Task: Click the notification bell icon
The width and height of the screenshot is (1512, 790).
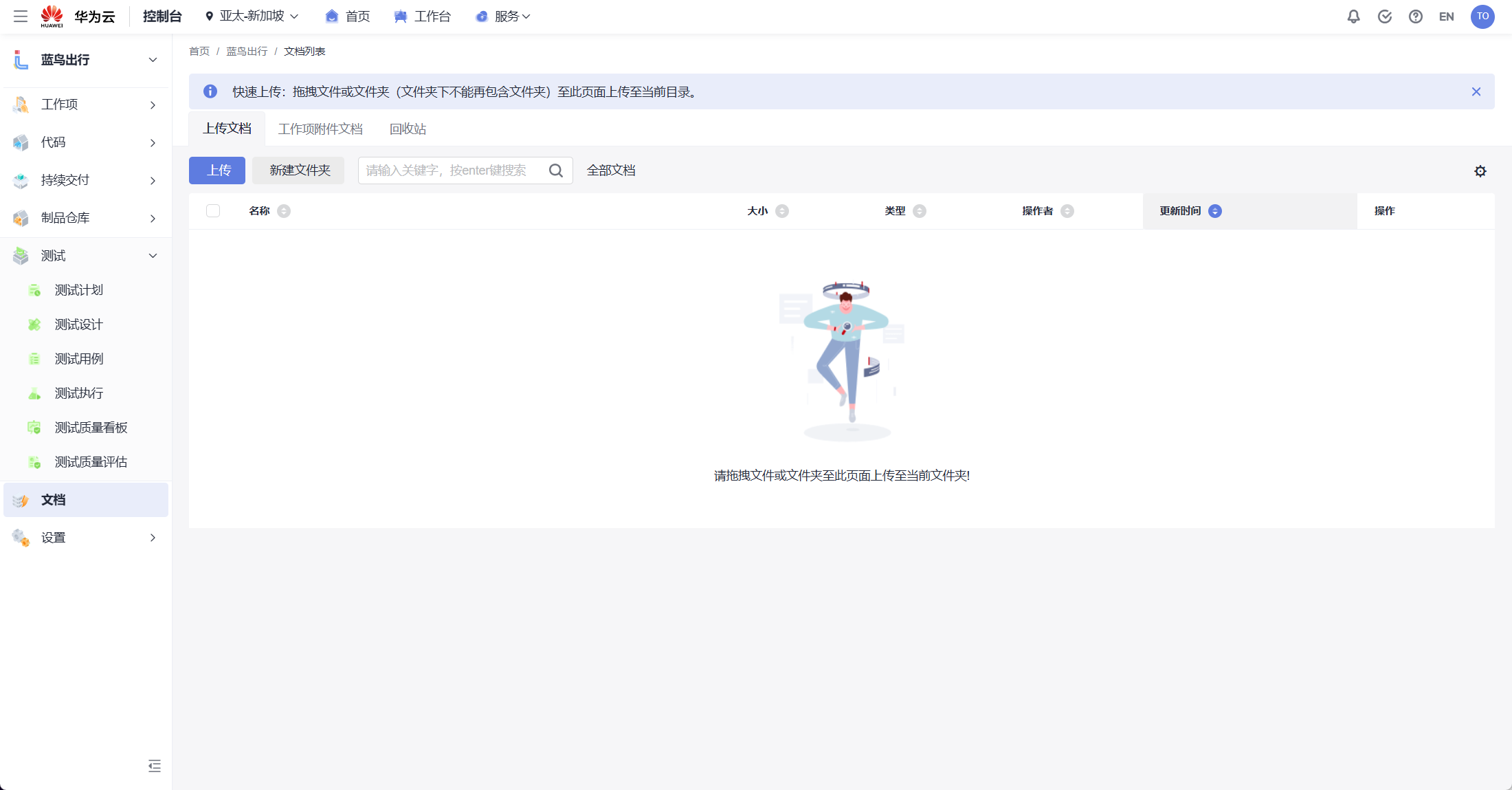Action: click(x=1353, y=16)
